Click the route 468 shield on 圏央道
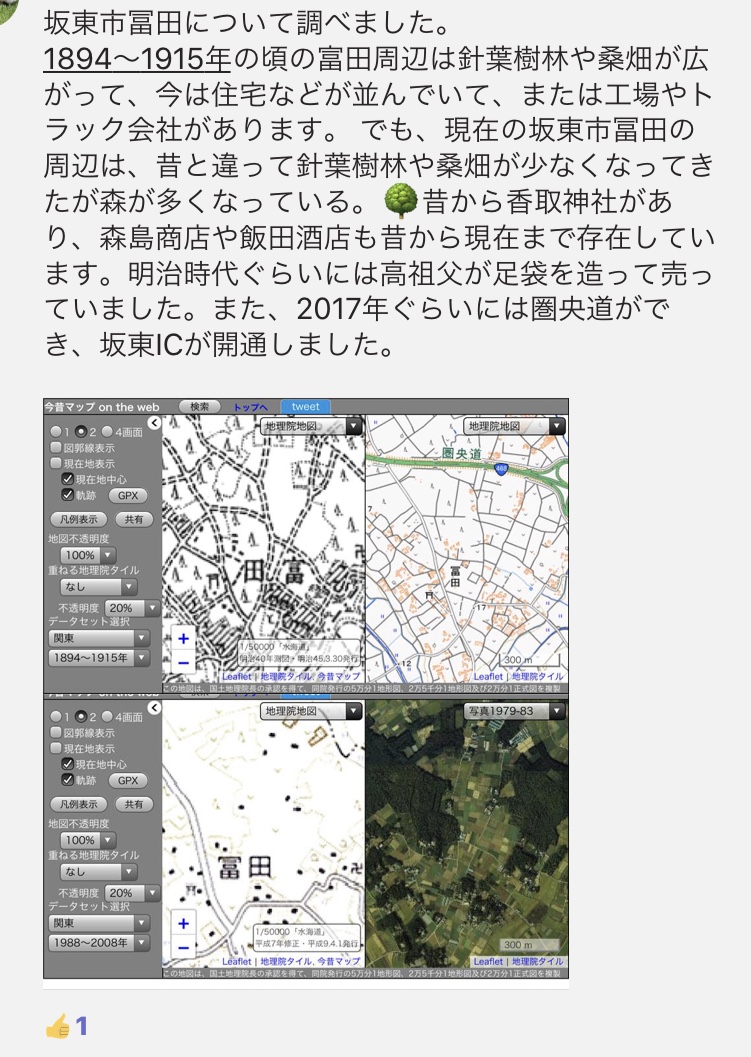 (501, 469)
